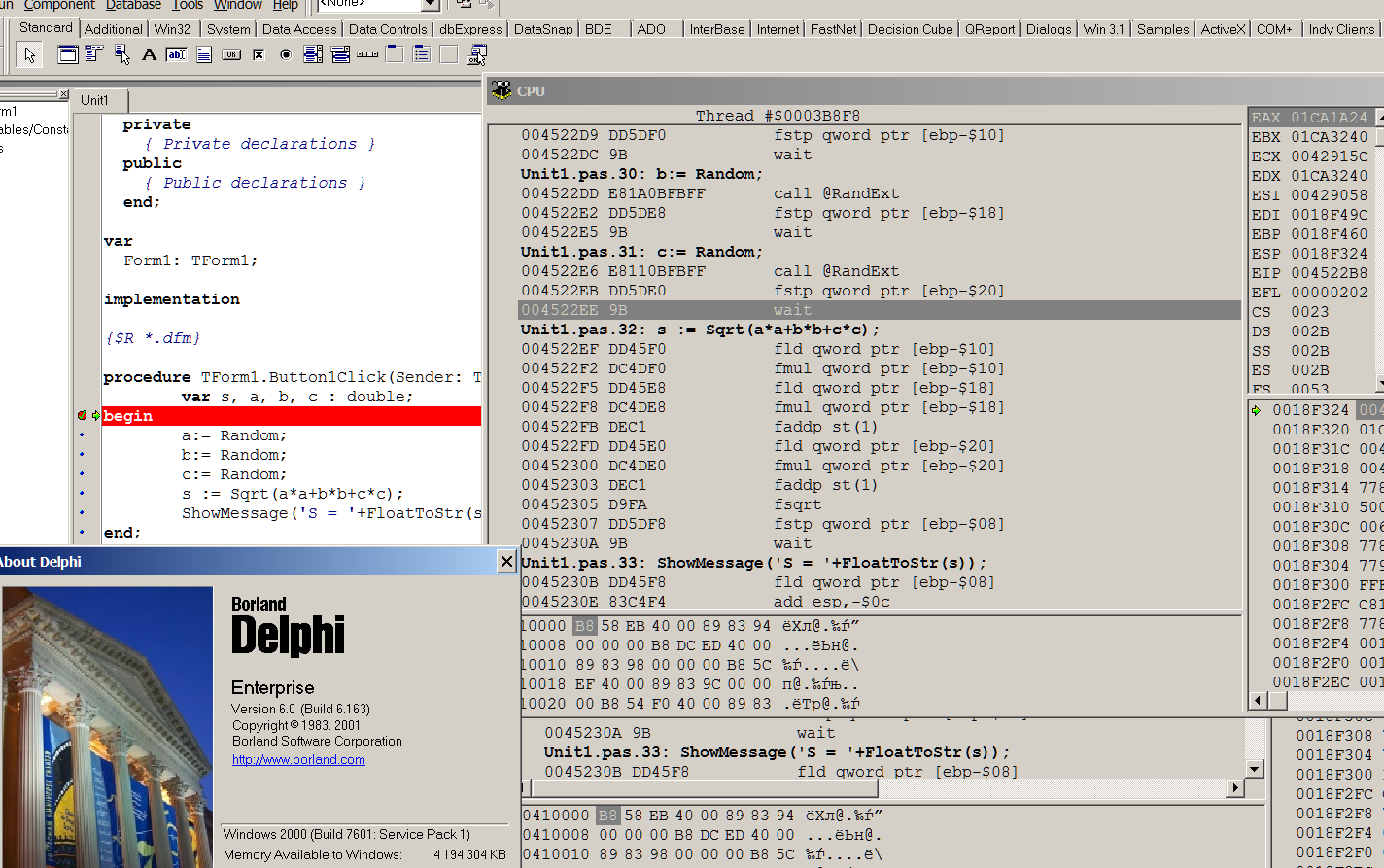Open the Tools menu
Viewport: 1384px width, 868px height.
point(188,5)
